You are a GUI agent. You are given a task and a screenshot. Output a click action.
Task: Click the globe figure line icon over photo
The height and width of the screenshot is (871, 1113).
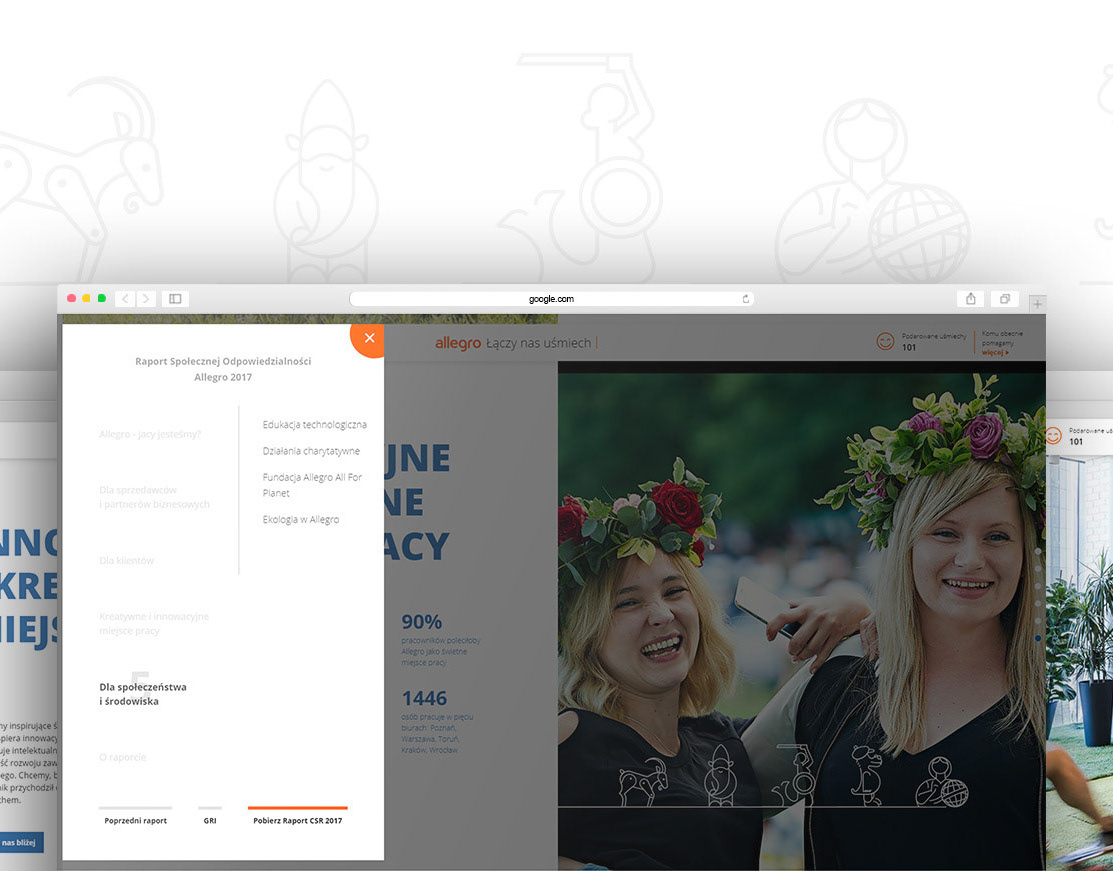(941, 782)
